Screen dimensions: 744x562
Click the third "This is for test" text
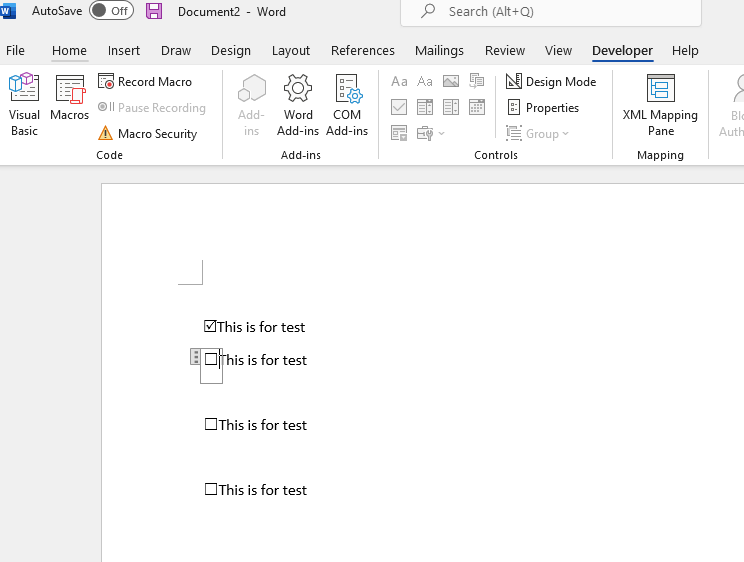(263, 425)
